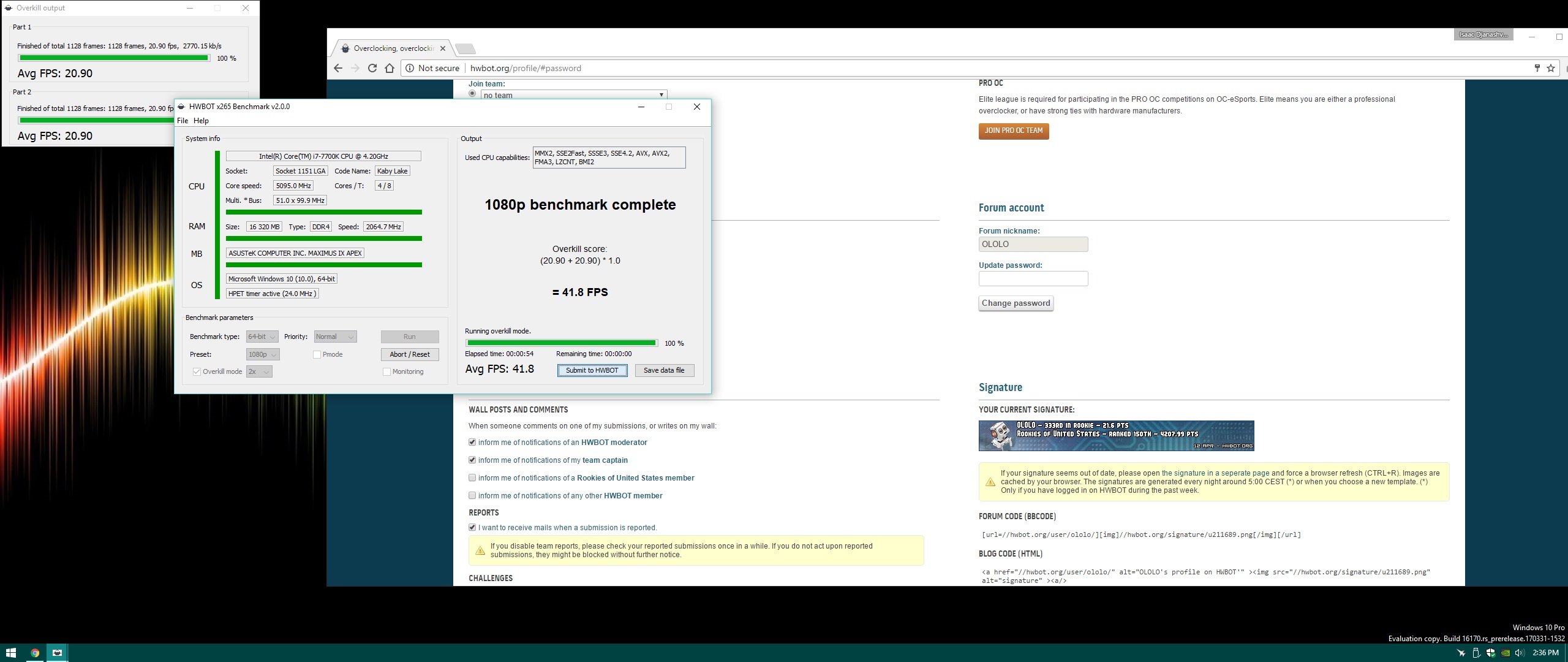Toggle the Overkill mode checkbox
This screenshot has width=1568, height=662.
197,371
